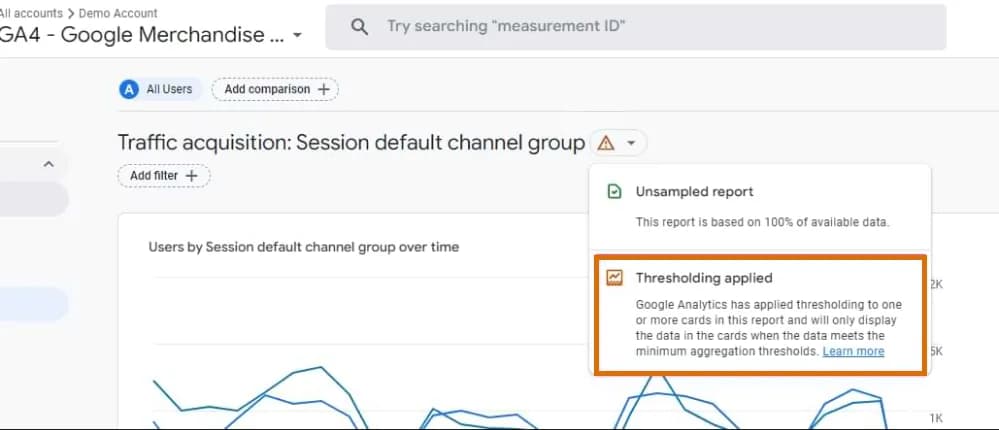Viewport: 999px width, 430px height.
Task: Focus the "Try searching" search field
Action: (635, 27)
